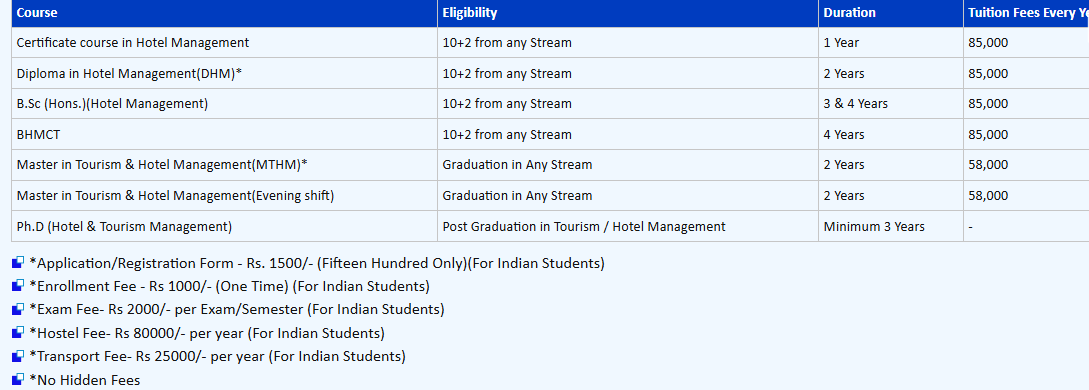The image size is (1089, 390).
Task: Click Diploma in Hotel Management(DHM) course cell
Action: tap(224, 73)
